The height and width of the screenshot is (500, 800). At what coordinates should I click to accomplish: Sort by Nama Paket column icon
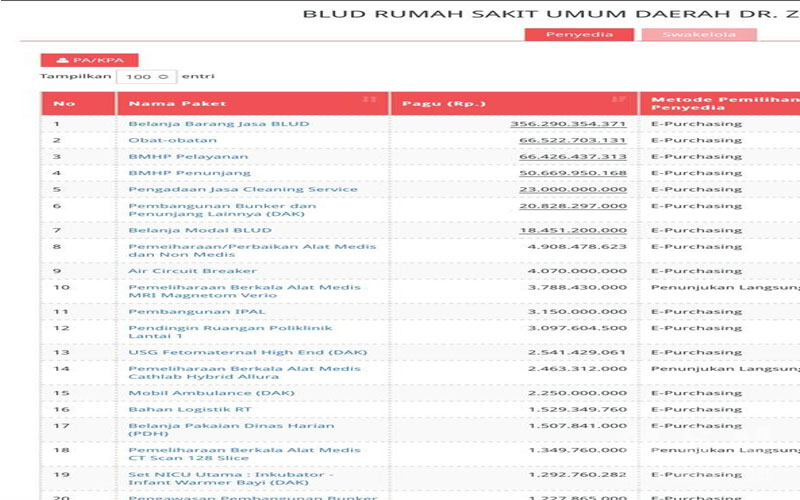point(370,101)
